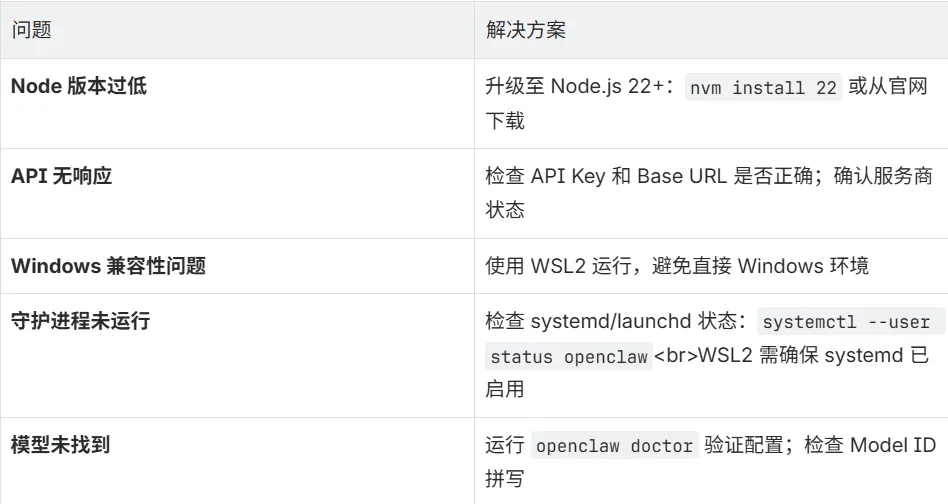Click the 解决方案 column header
The width and height of the screenshot is (948, 504).
(x=525, y=30)
